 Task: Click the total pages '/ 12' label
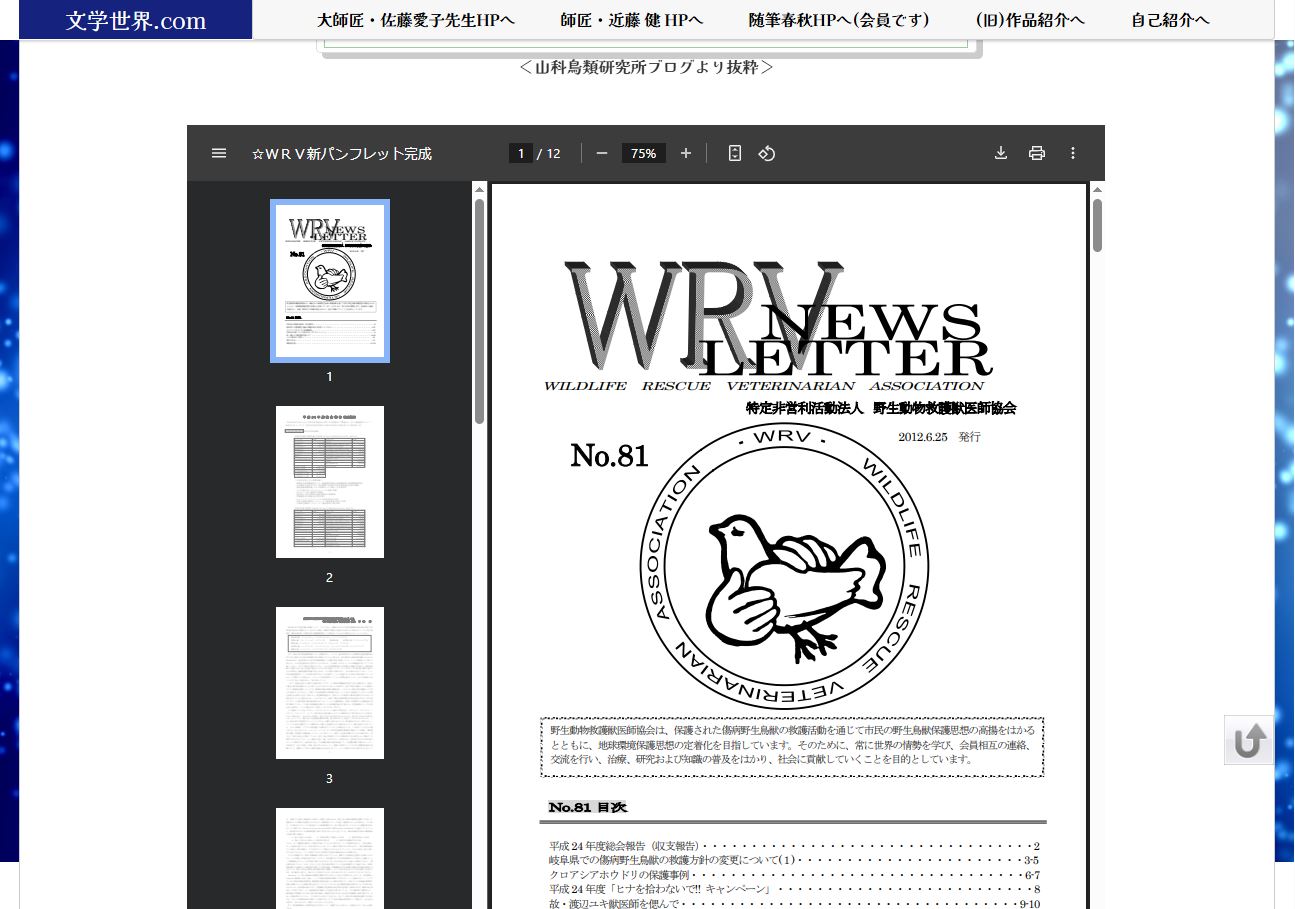(x=549, y=153)
